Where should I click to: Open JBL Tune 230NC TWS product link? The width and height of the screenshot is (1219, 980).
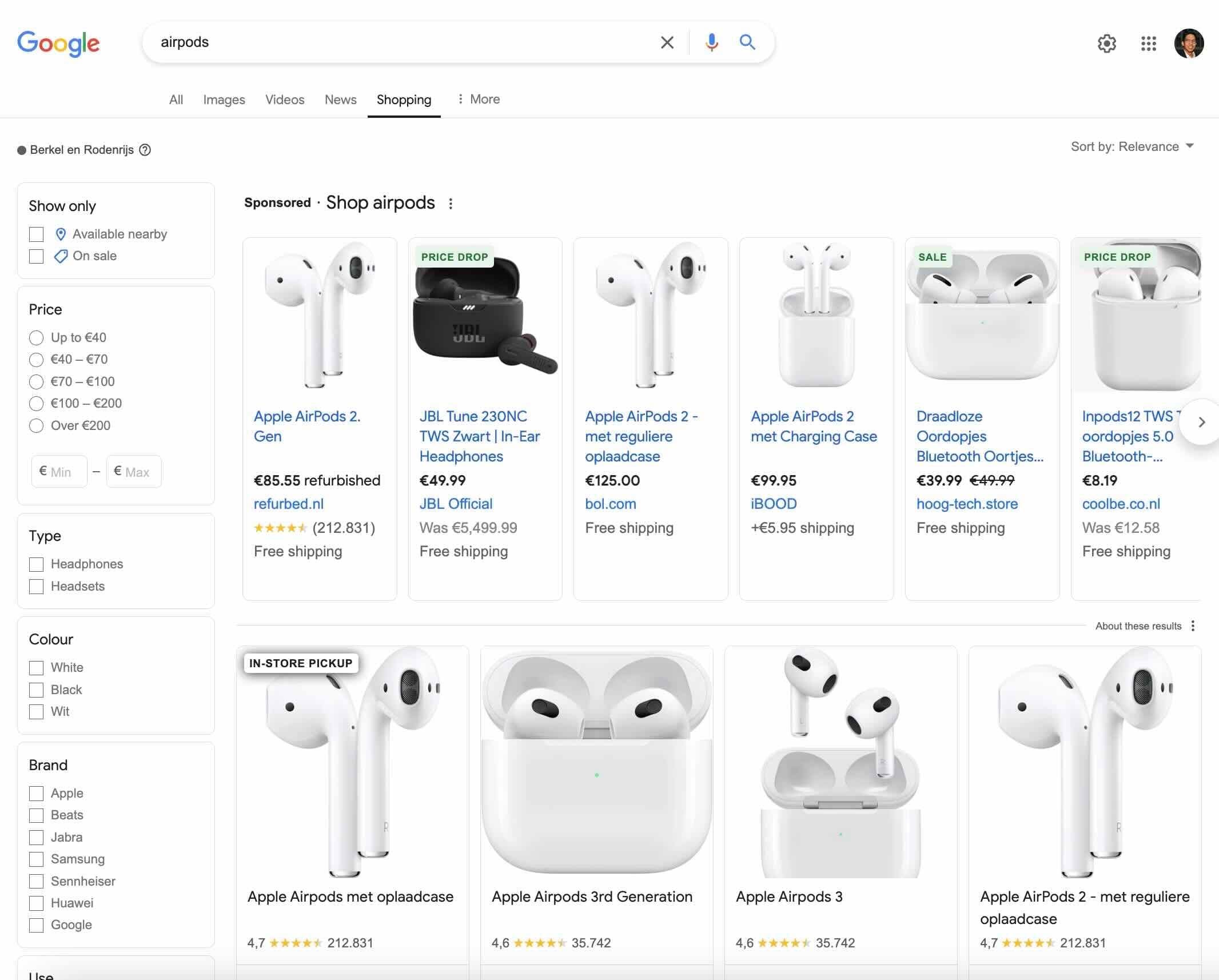479,436
